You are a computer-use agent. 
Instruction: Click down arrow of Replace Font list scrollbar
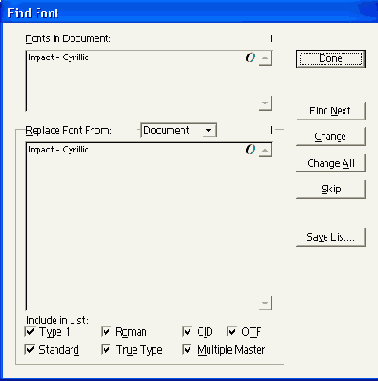pyautogui.click(x=265, y=303)
